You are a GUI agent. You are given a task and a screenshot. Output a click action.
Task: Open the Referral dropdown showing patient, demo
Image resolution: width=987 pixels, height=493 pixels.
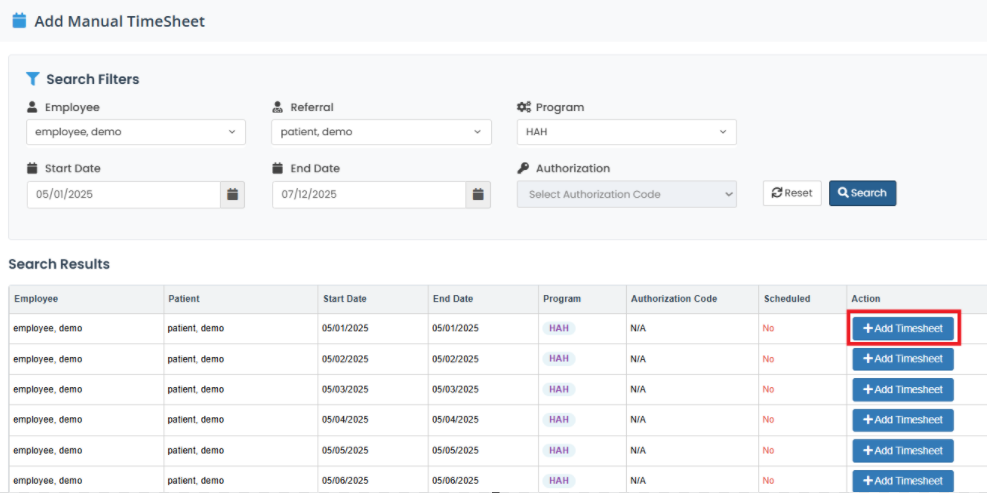coord(381,132)
